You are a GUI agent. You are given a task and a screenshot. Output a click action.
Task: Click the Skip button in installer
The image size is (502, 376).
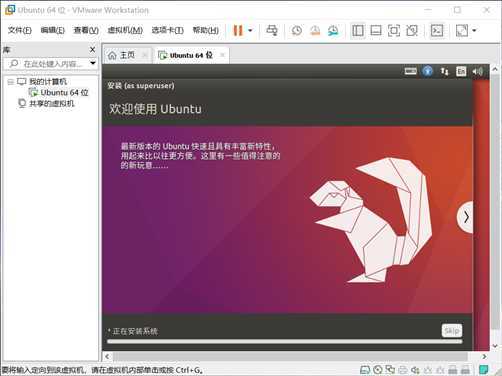[x=452, y=331]
